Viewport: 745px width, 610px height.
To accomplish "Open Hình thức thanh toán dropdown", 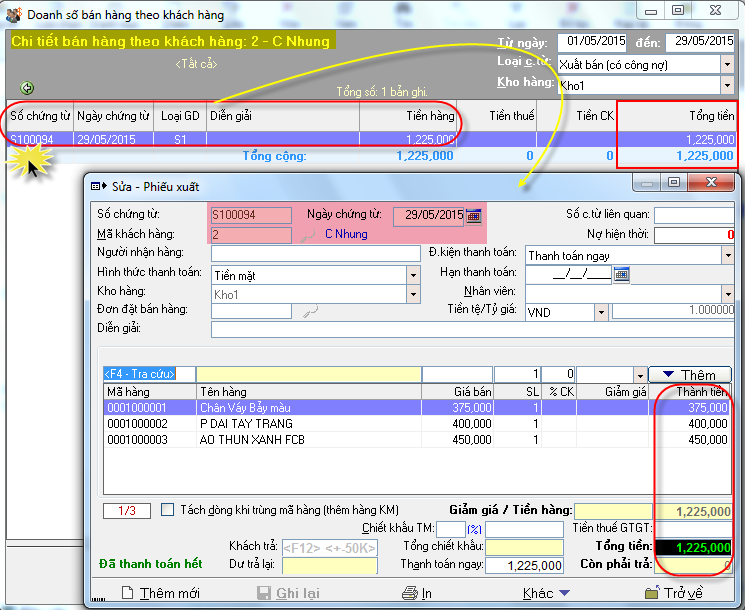I will pyautogui.click(x=412, y=274).
